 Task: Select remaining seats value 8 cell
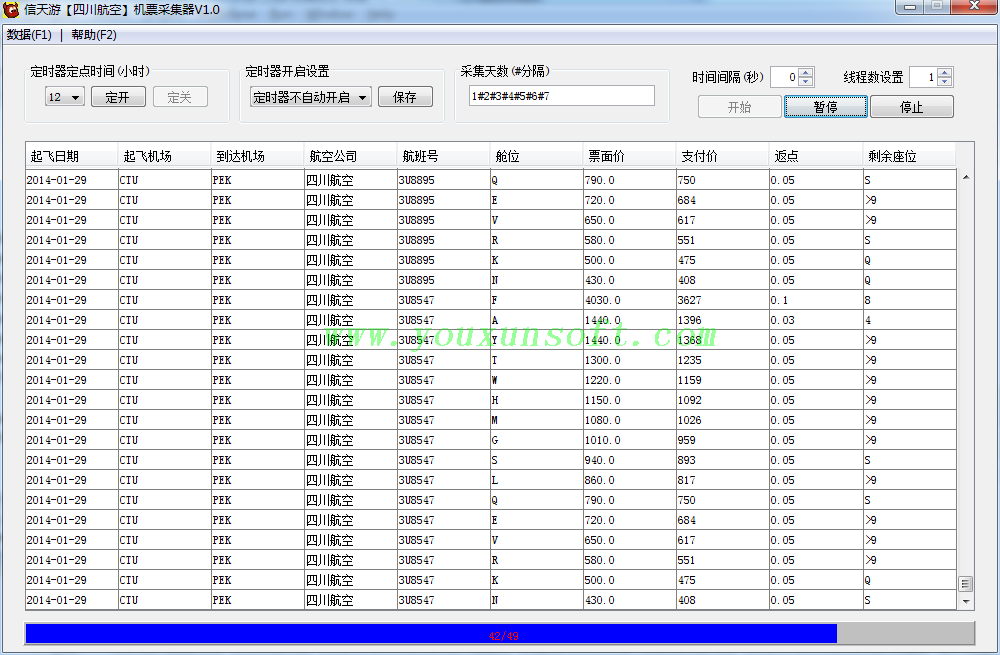(909, 300)
